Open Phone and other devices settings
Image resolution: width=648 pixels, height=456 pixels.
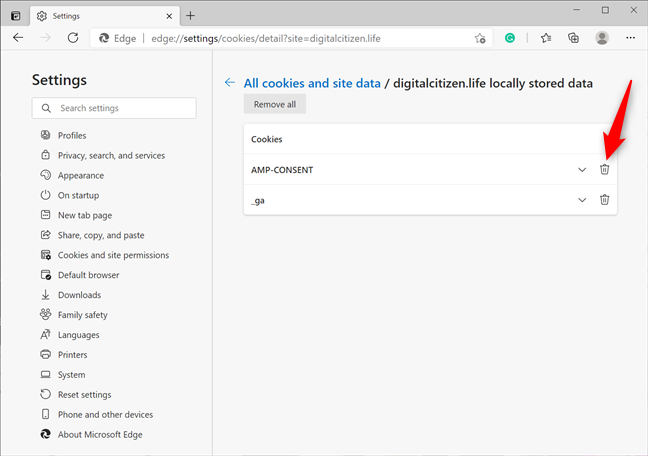pos(105,415)
